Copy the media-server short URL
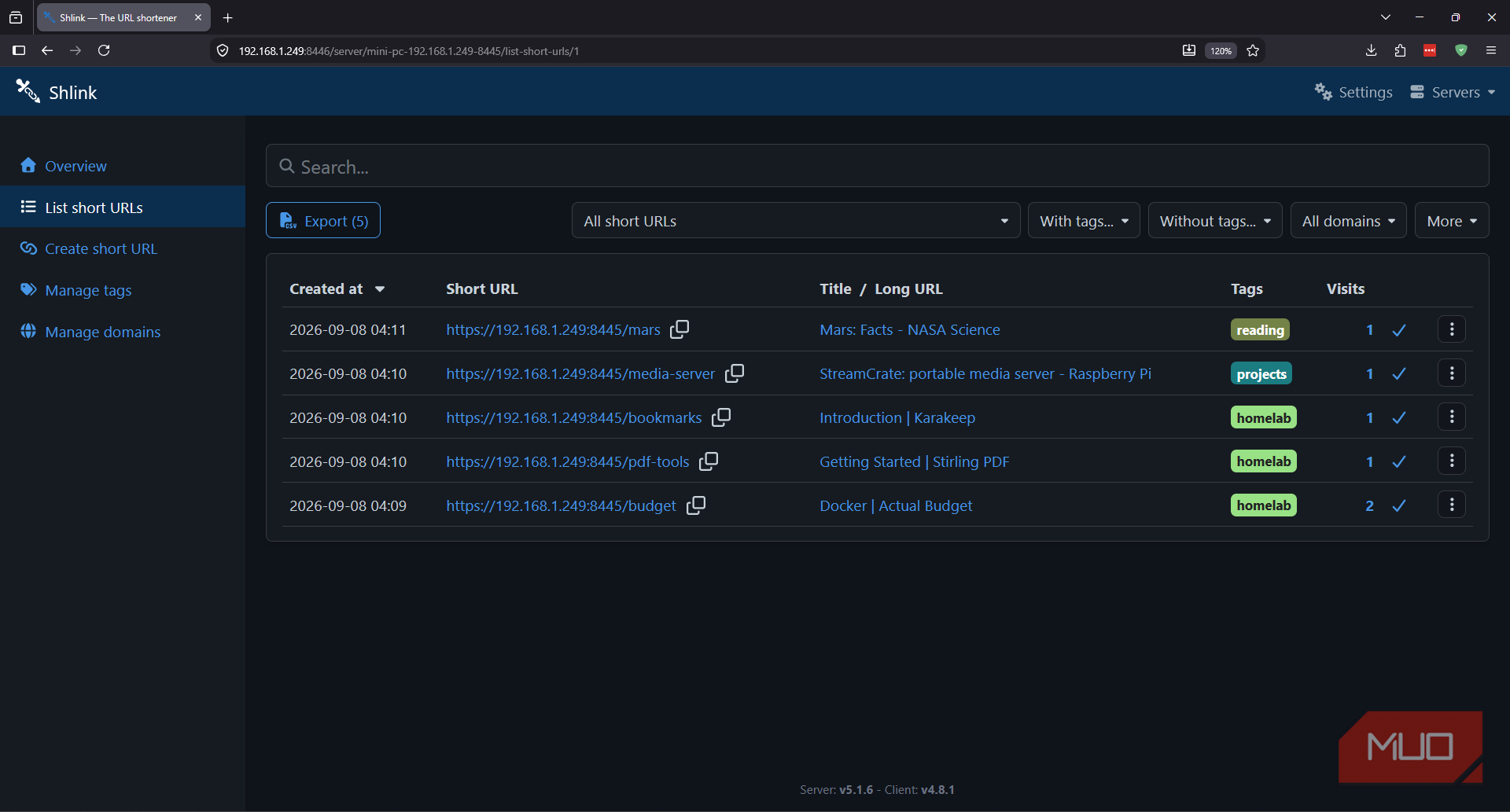The height and width of the screenshot is (812, 1510). 735,373
